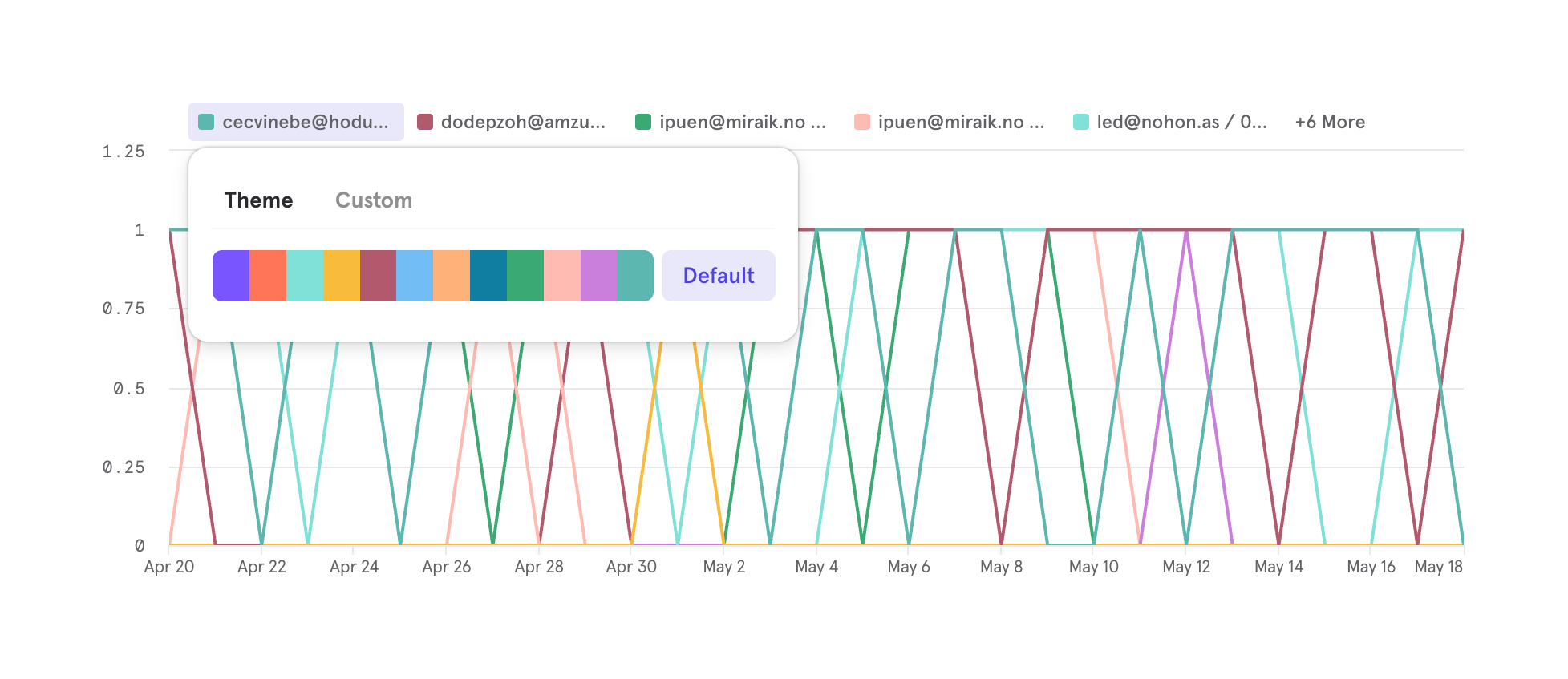Click the 0.25 y-axis value
The height and width of the screenshot is (679, 1568).
pyautogui.click(x=124, y=467)
